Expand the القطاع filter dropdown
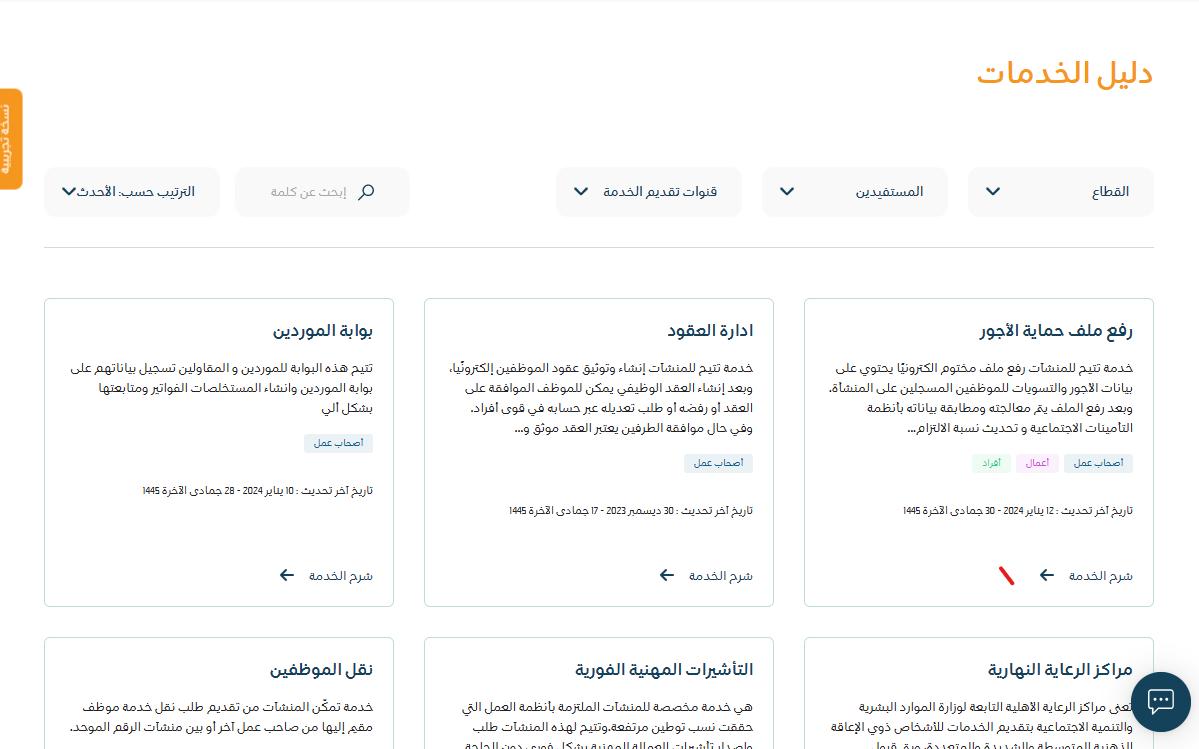The height and width of the screenshot is (749, 1199). pos(1061,192)
